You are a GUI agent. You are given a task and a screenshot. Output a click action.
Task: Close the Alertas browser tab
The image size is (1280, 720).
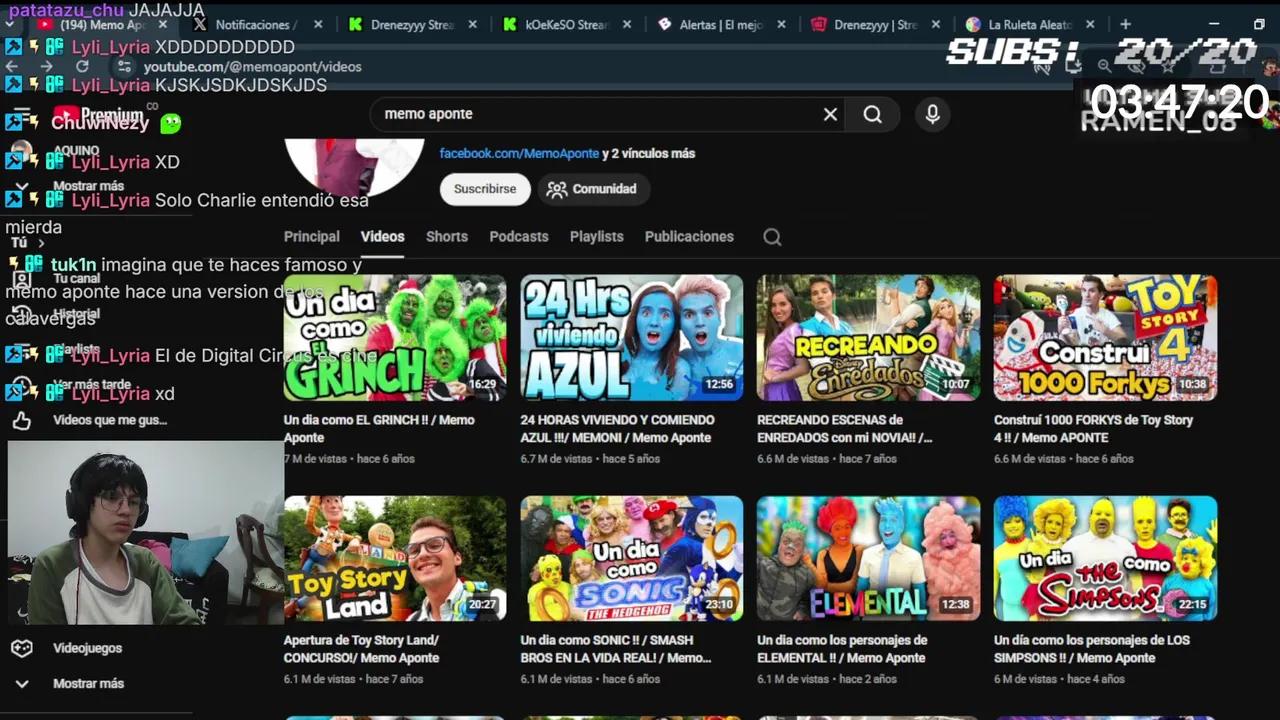(781, 25)
